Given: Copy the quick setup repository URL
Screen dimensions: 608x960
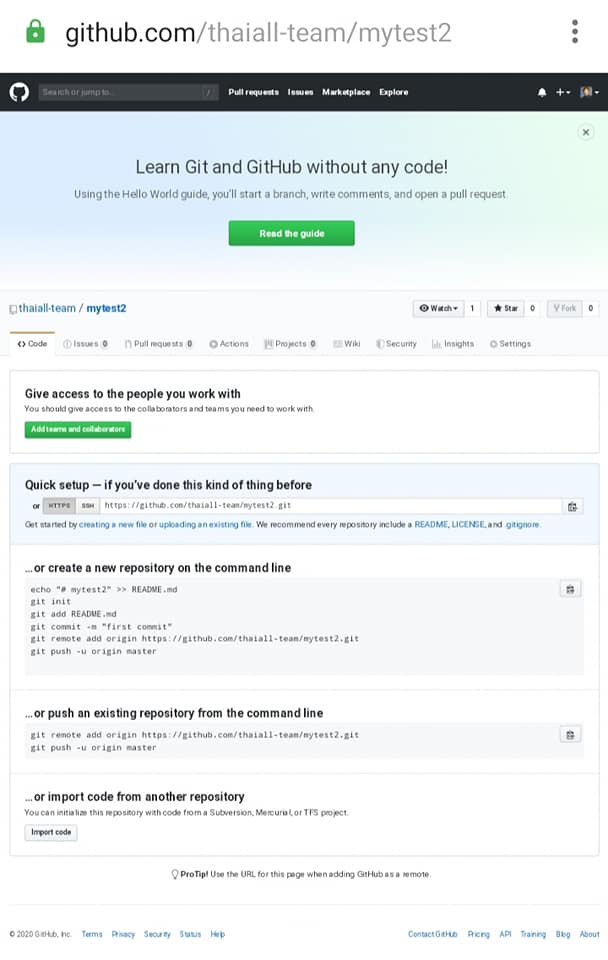Looking at the screenshot, I should [x=572, y=506].
